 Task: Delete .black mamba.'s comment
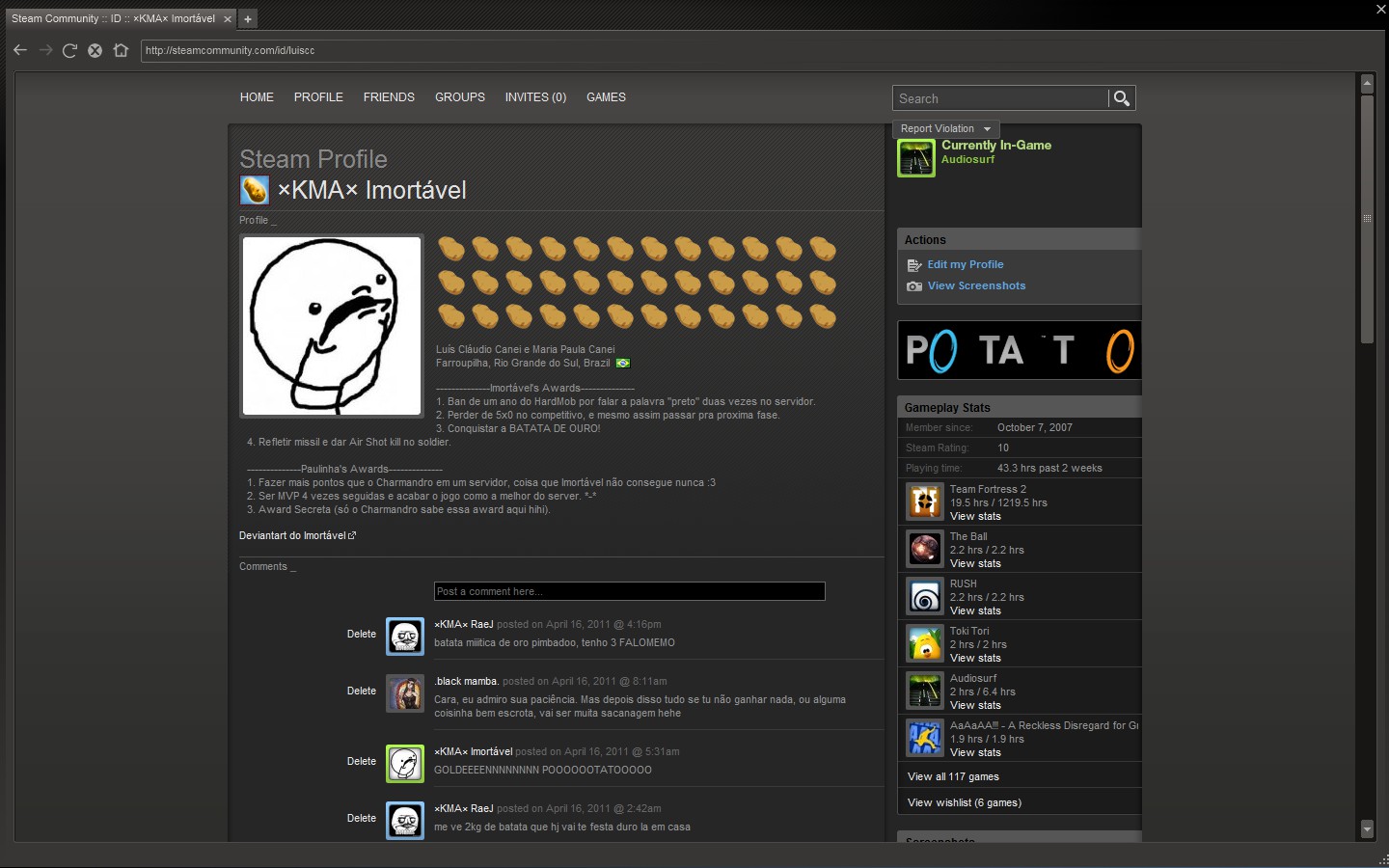click(x=362, y=691)
